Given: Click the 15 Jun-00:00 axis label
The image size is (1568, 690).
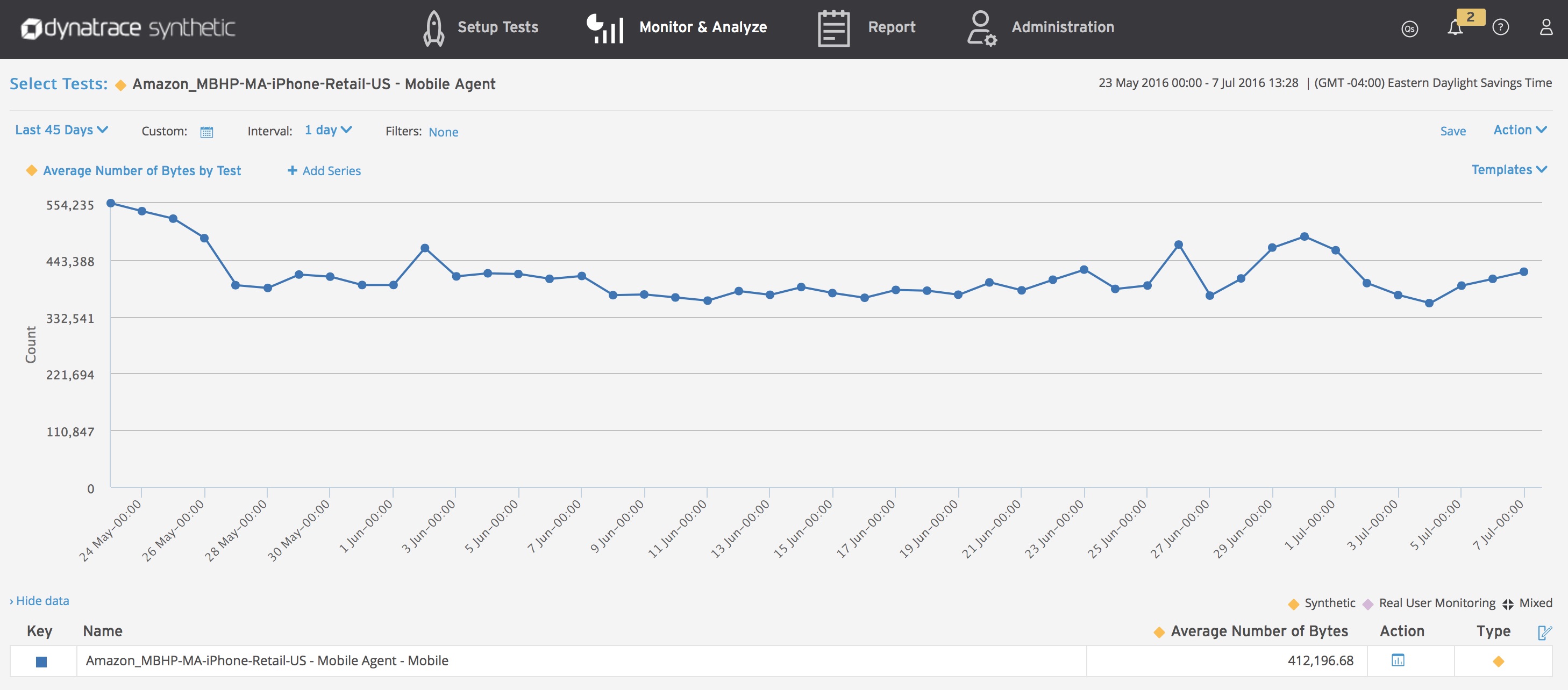Looking at the screenshot, I should tap(803, 528).
